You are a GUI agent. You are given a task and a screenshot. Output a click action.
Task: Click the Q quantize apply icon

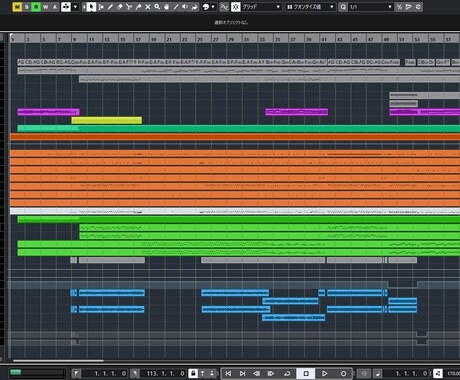click(343, 7)
